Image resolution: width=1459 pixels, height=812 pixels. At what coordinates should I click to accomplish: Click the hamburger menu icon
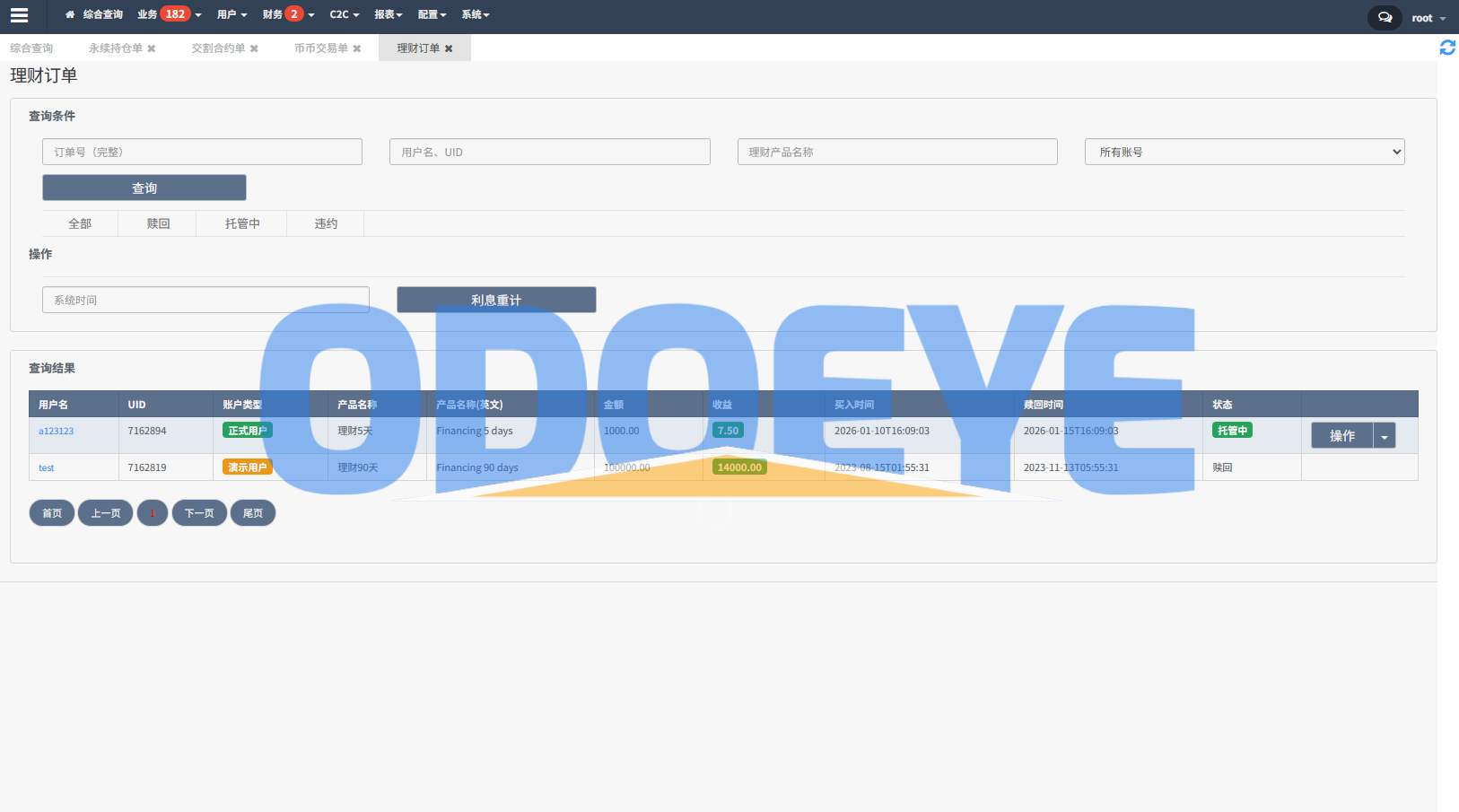[x=19, y=15]
